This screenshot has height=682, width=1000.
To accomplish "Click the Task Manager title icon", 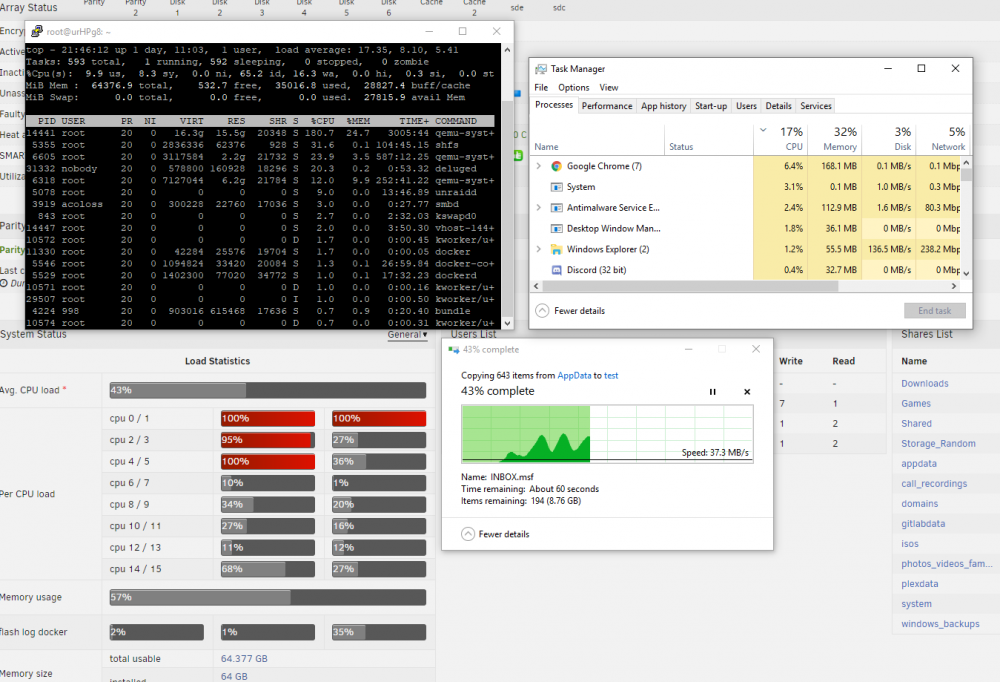I will (541, 69).
